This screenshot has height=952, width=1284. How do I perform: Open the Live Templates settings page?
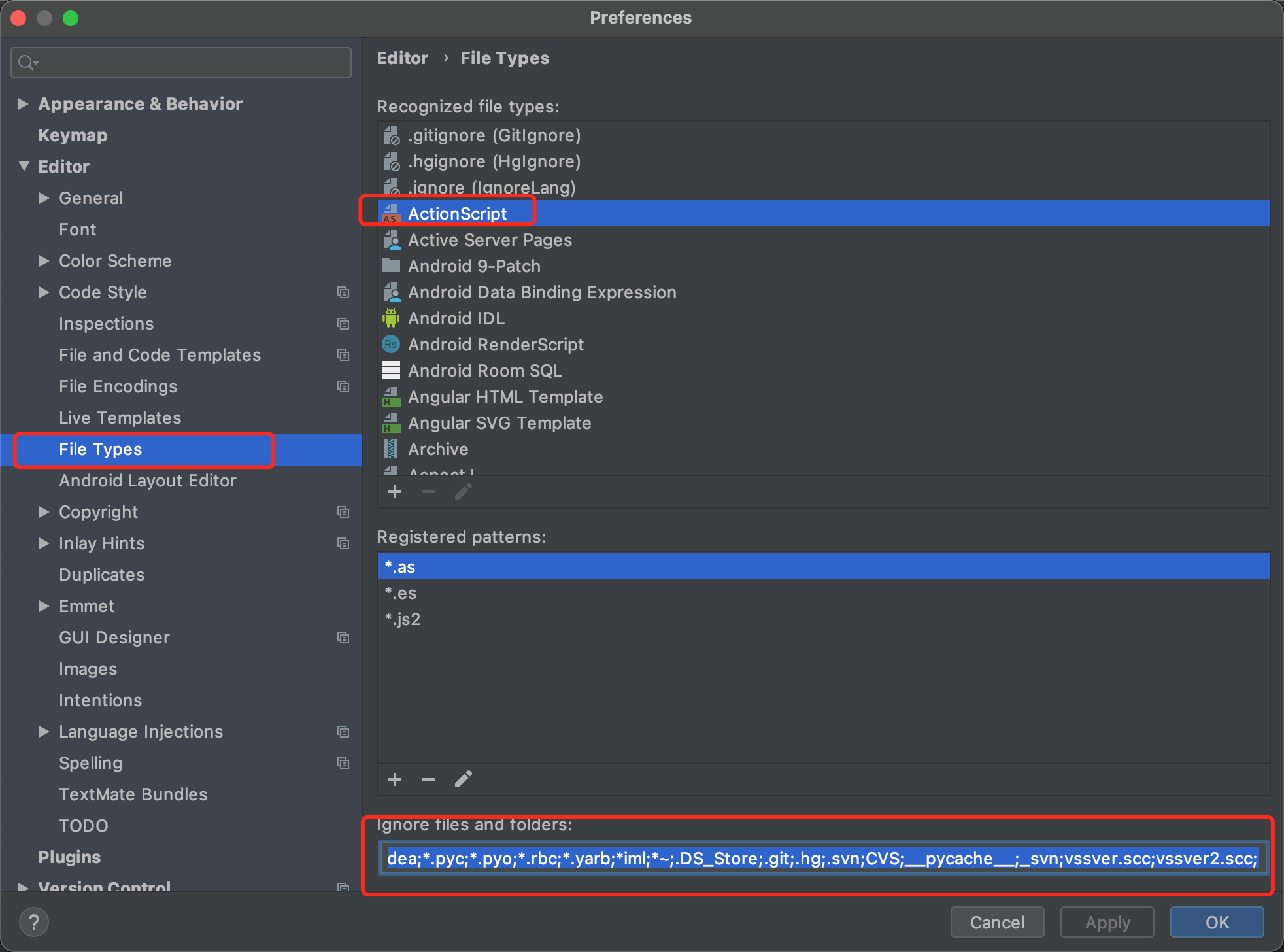pyautogui.click(x=120, y=418)
